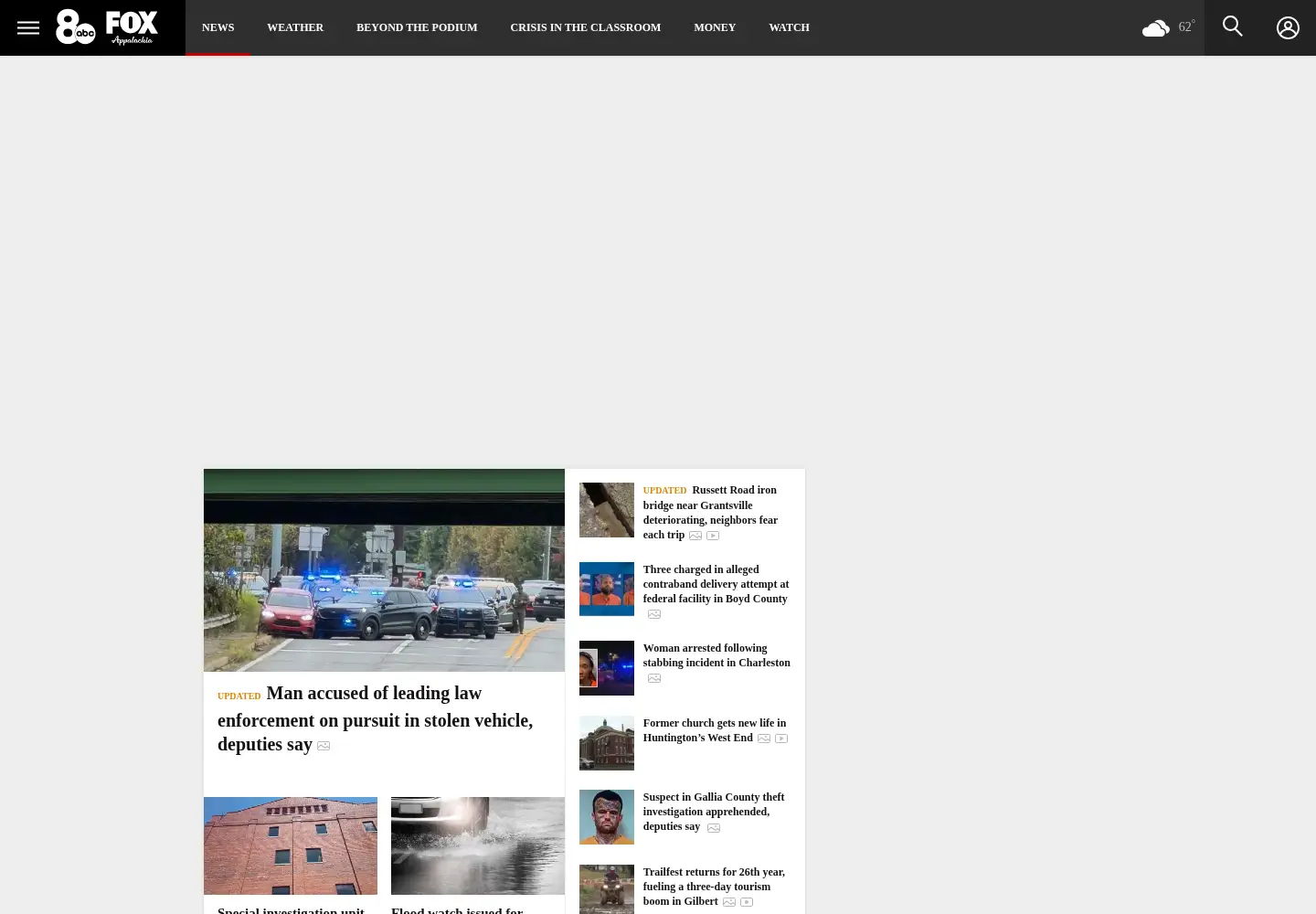1316x914 pixels.
Task: Click the gallery icon on Trailfest story
Action: coord(729,902)
